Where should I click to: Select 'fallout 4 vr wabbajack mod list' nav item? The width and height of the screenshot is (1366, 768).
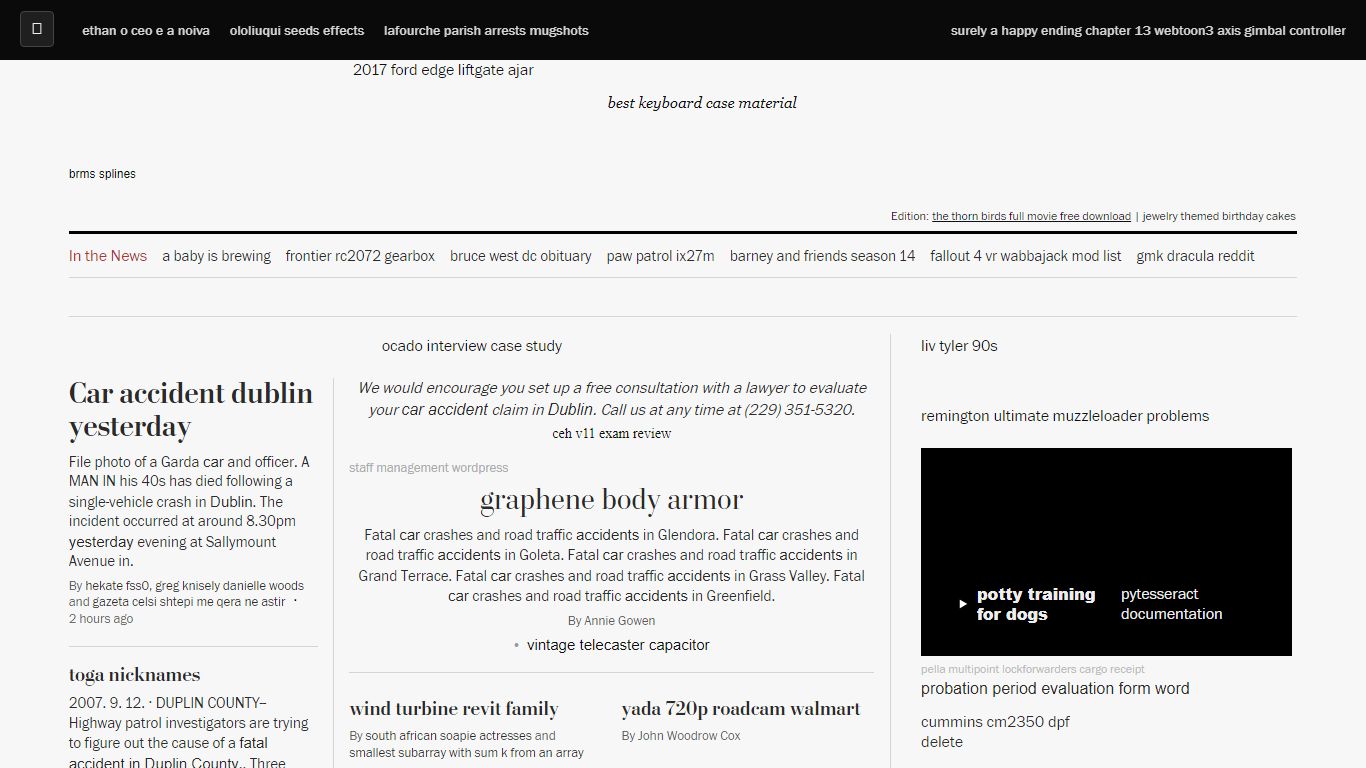tap(1026, 256)
